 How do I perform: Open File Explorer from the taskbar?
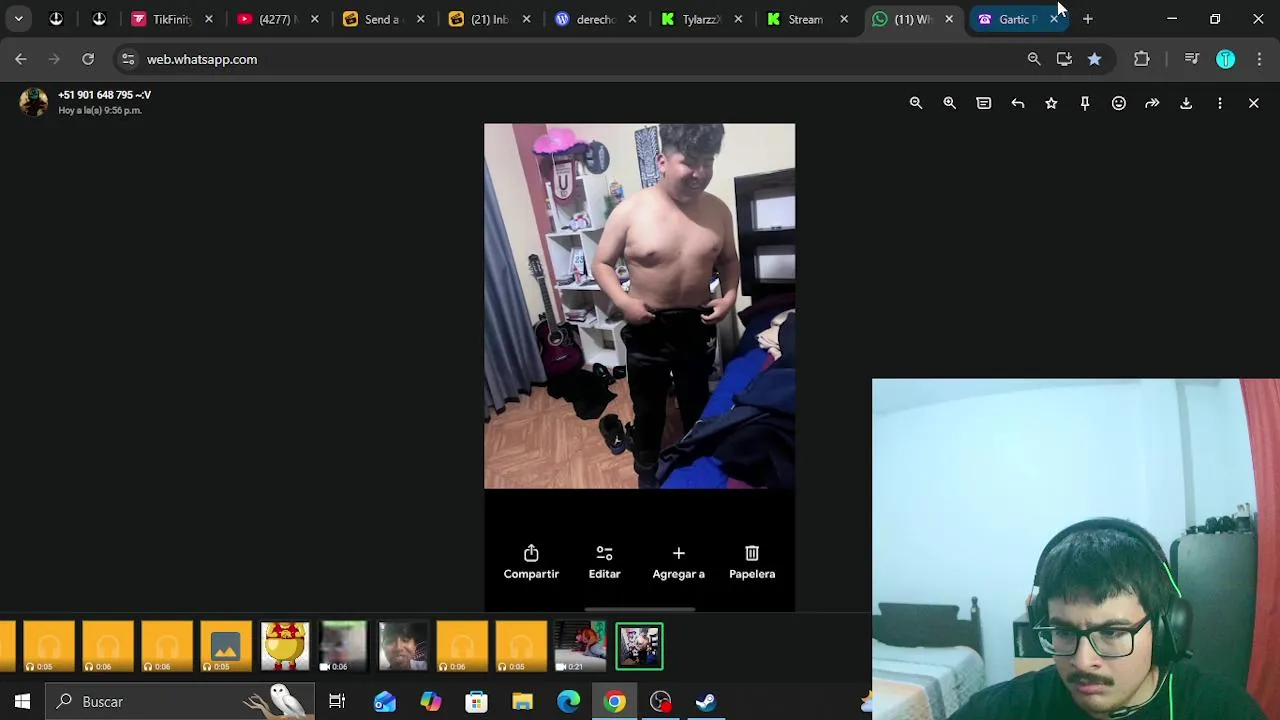pyautogui.click(x=523, y=702)
